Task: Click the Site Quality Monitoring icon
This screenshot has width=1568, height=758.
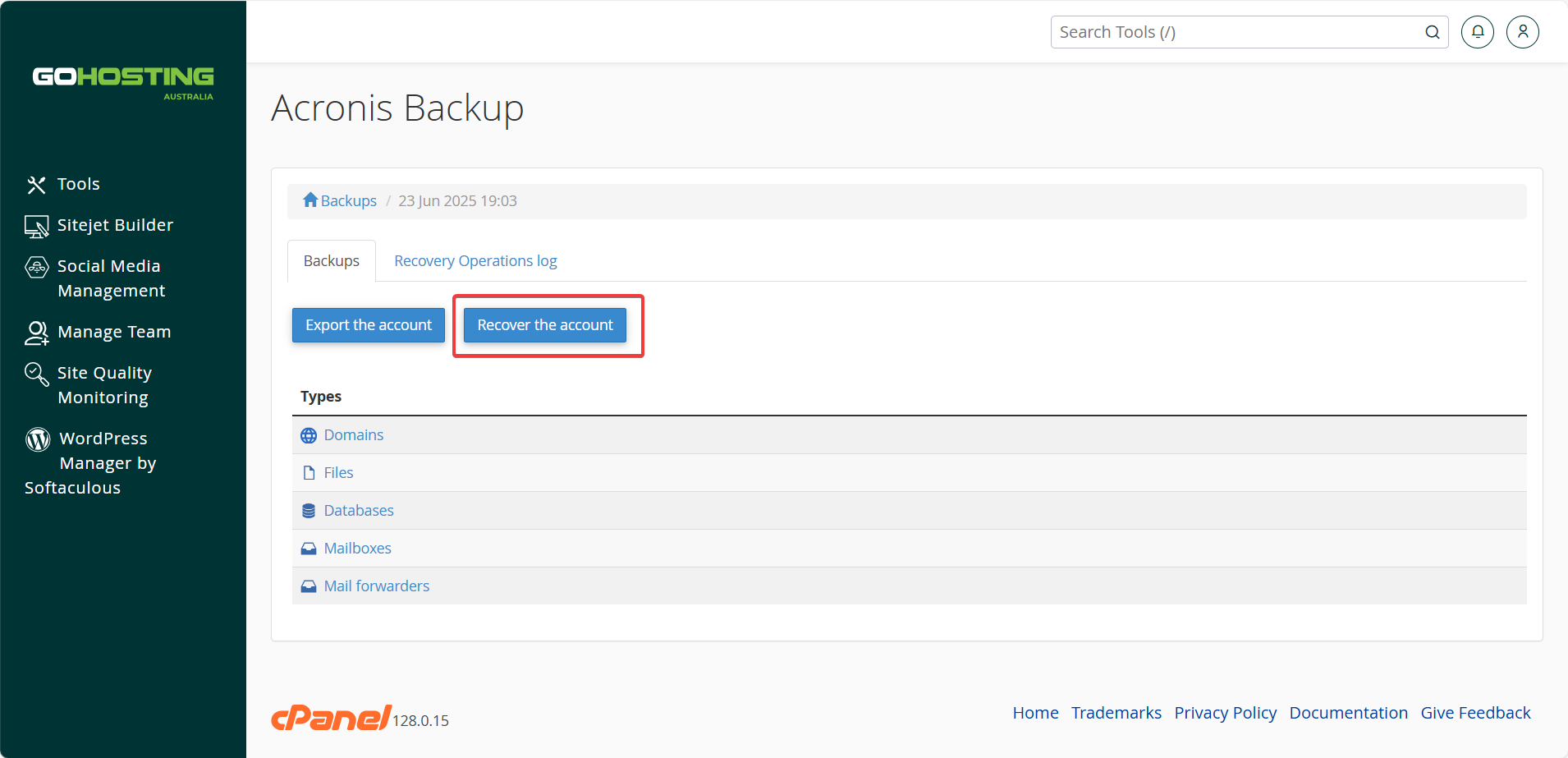Action: [x=36, y=374]
